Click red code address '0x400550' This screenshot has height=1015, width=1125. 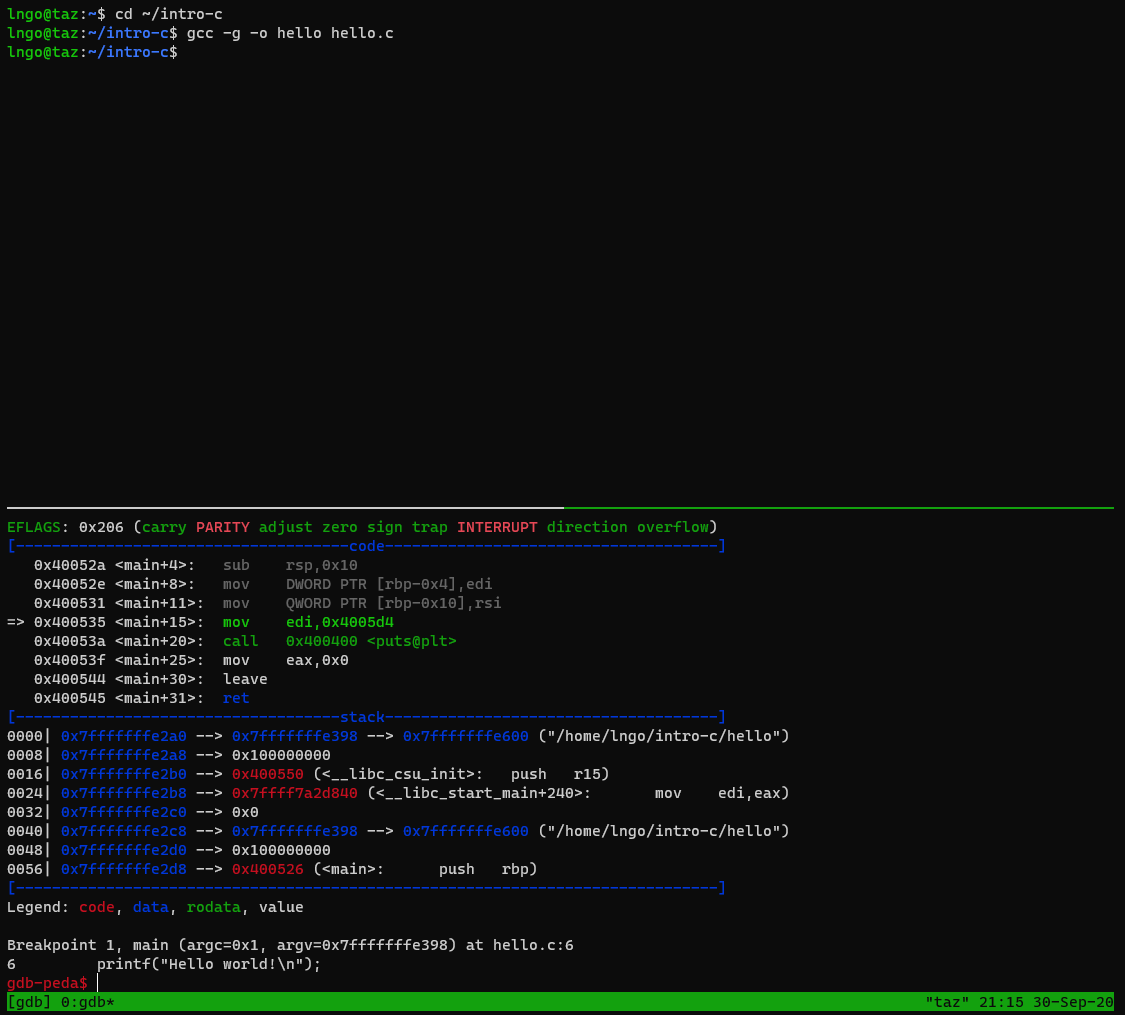pyautogui.click(x=268, y=774)
